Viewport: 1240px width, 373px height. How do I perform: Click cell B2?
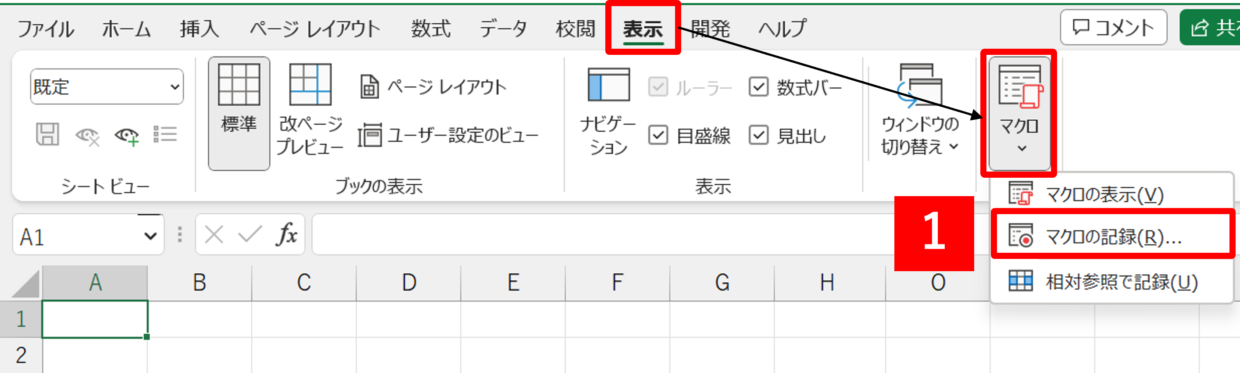click(x=199, y=355)
